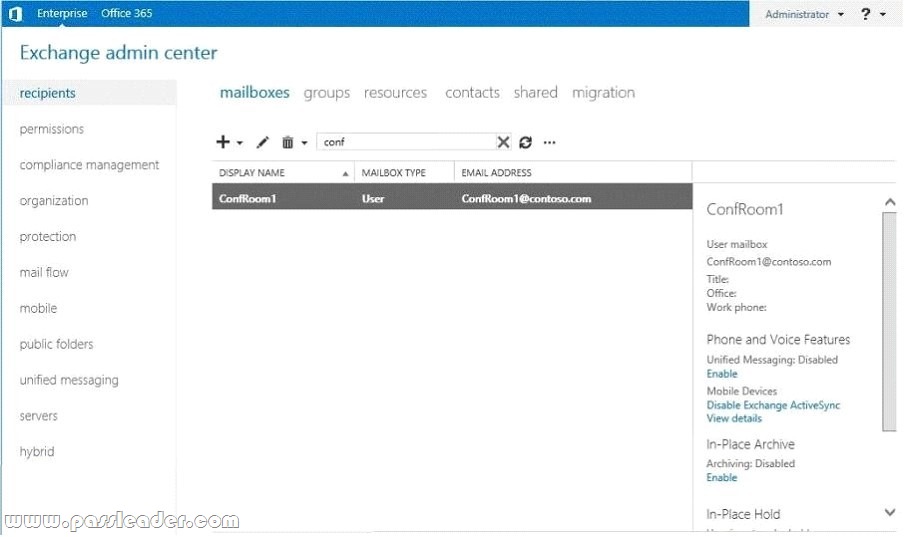Screen dimensions: 905x537
Task: Open mail flow section
Action: pyautogui.click(x=44, y=272)
